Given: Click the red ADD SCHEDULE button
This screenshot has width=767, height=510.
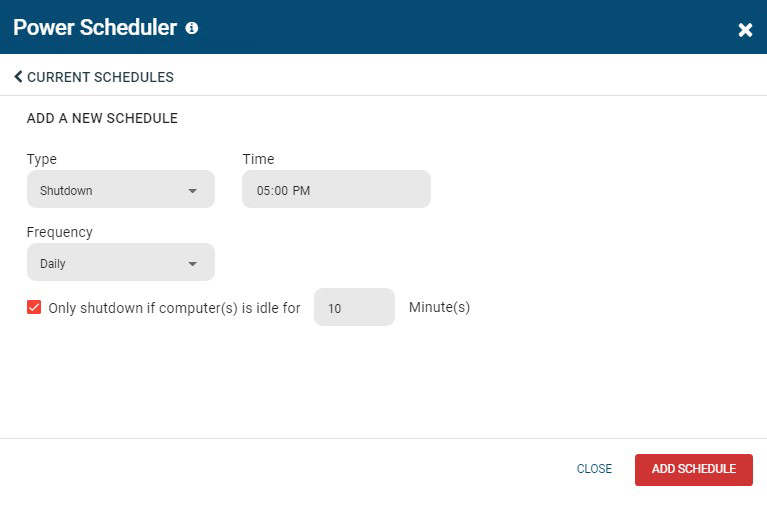Looking at the screenshot, I should 694,470.
